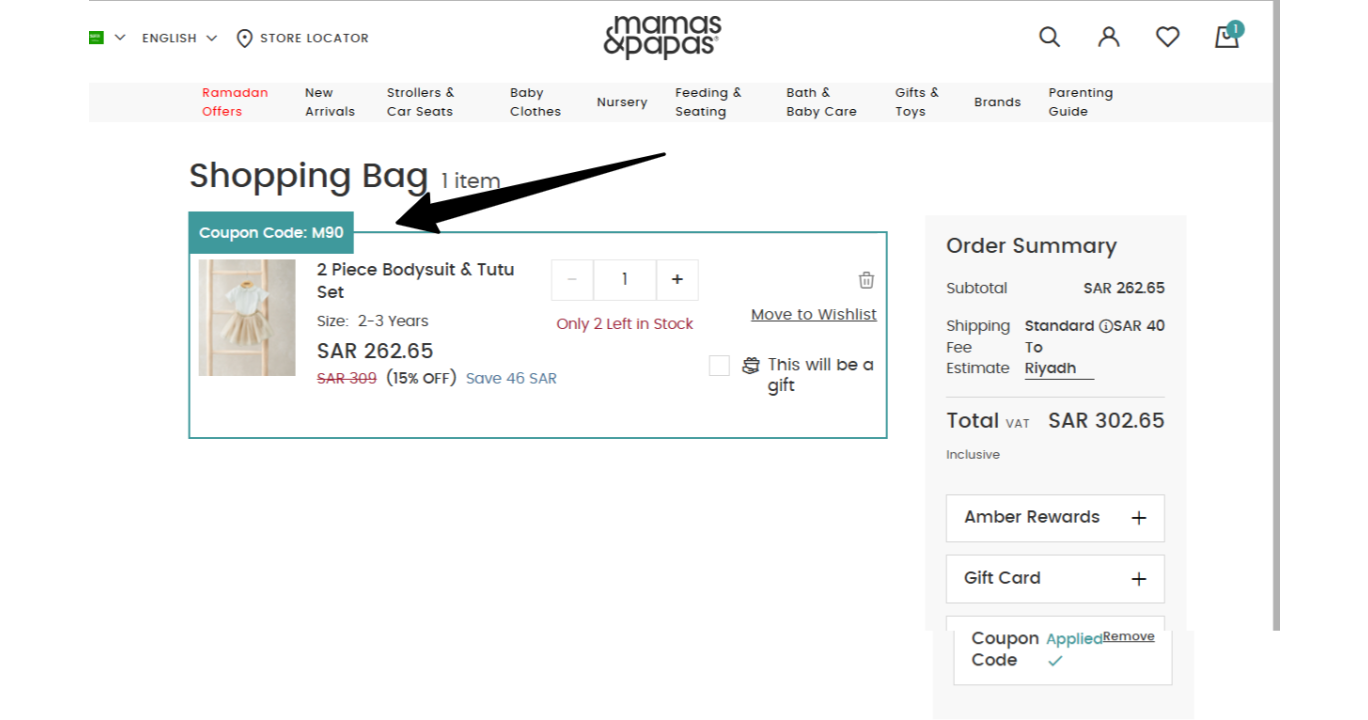The image size is (1368, 720).
Task: Delete item with the trash icon
Action: click(x=866, y=280)
